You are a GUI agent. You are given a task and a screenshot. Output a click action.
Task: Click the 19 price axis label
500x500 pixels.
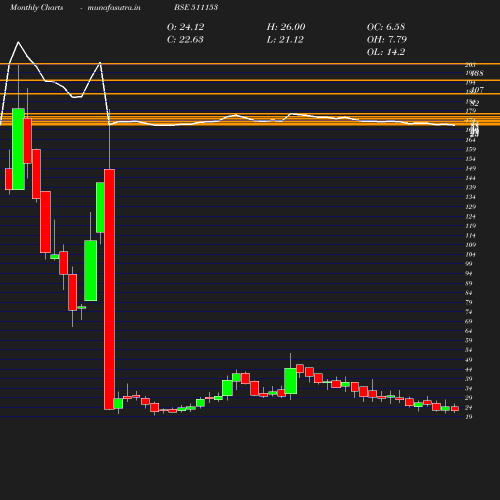(469, 417)
